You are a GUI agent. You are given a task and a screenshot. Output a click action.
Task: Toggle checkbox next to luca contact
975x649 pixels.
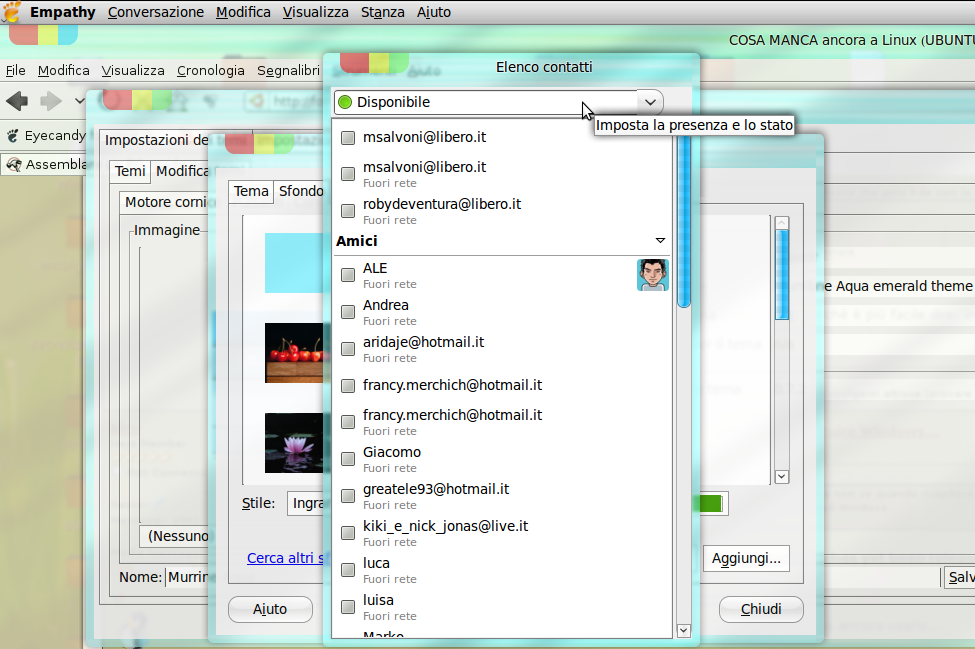click(348, 570)
